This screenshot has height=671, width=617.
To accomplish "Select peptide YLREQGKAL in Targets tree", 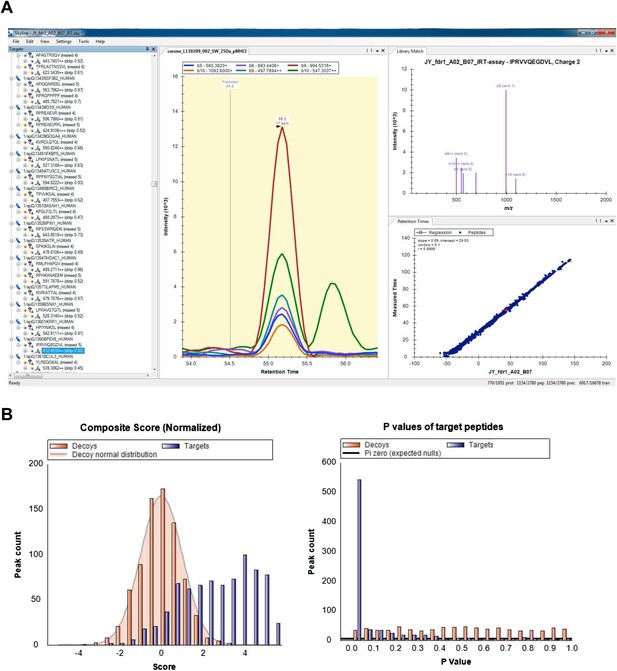I will click(x=56, y=362).
